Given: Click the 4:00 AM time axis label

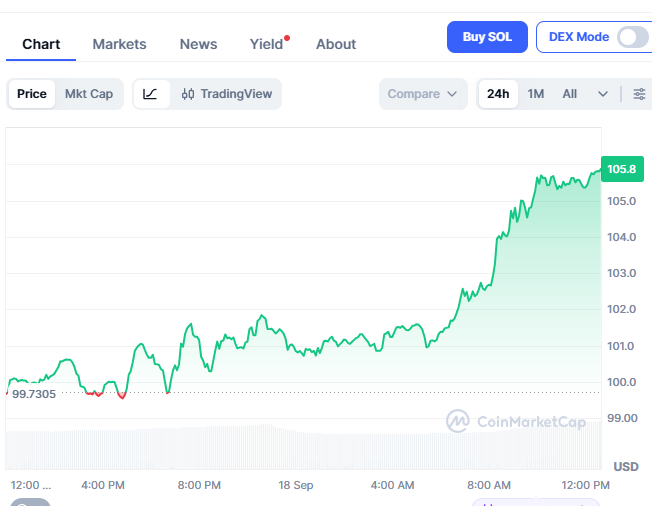Looking at the screenshot, I should (393, 485).
